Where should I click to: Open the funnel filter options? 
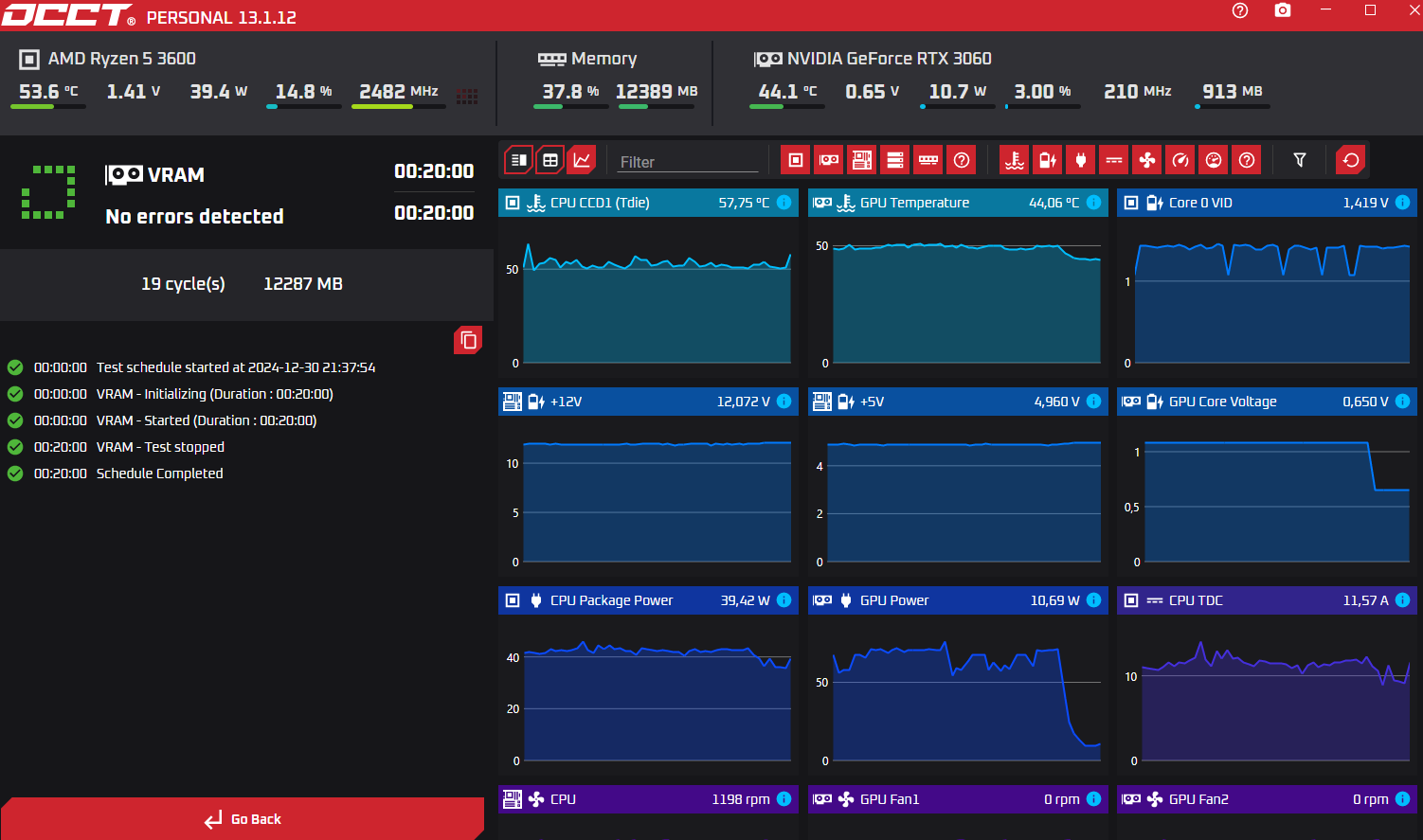point(1300,160)
